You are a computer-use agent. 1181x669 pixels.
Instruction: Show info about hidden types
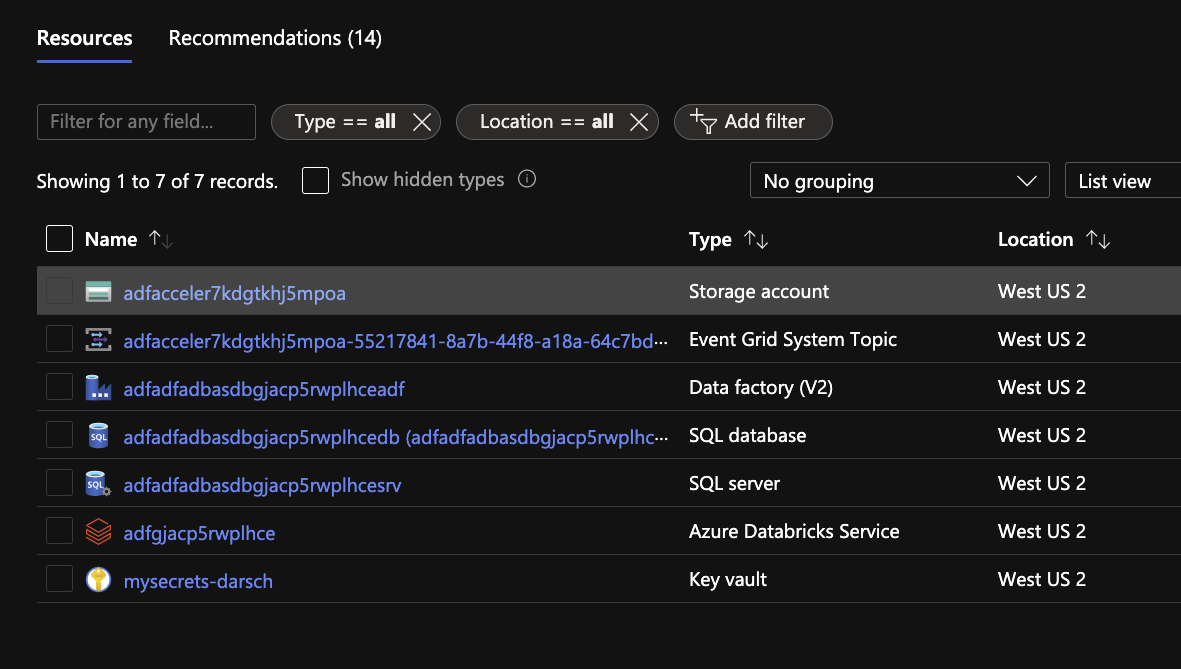coord(527,180)
